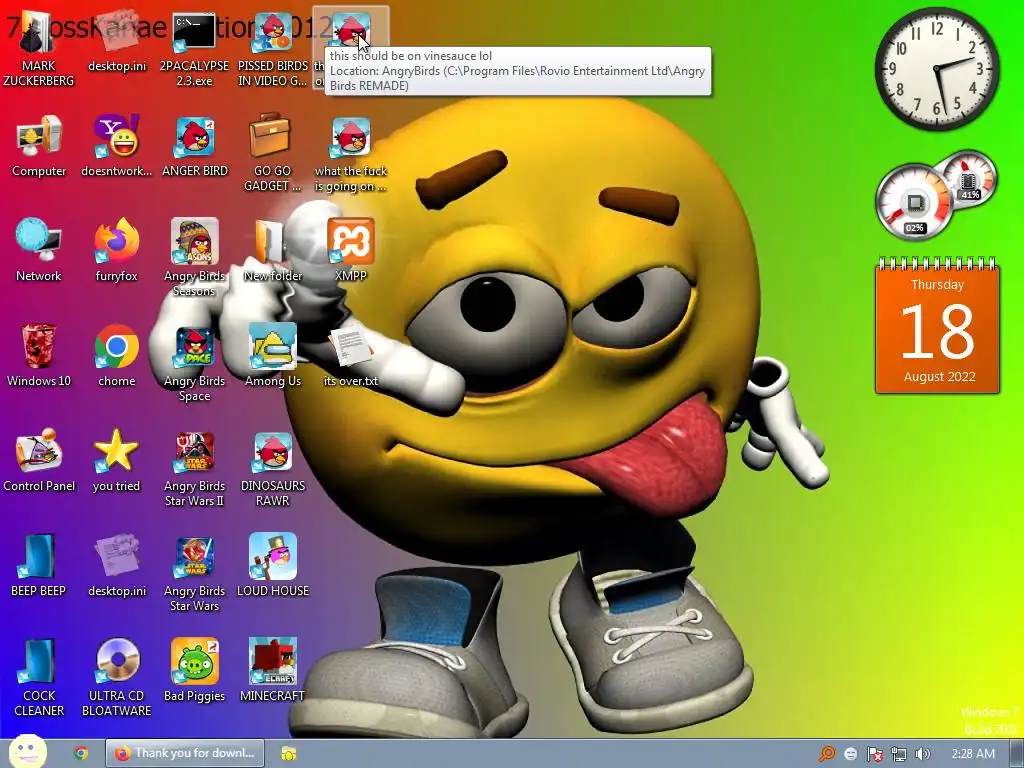
Task: Open the network tray icon
Action: coord(899,754)
